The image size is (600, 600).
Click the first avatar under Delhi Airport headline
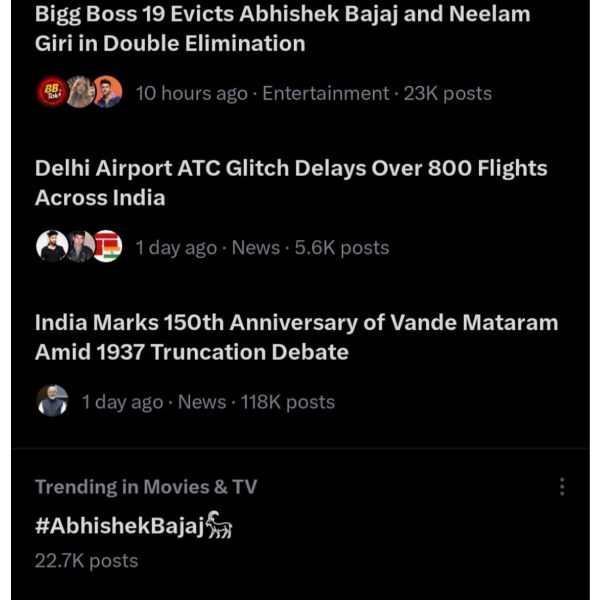51,247
